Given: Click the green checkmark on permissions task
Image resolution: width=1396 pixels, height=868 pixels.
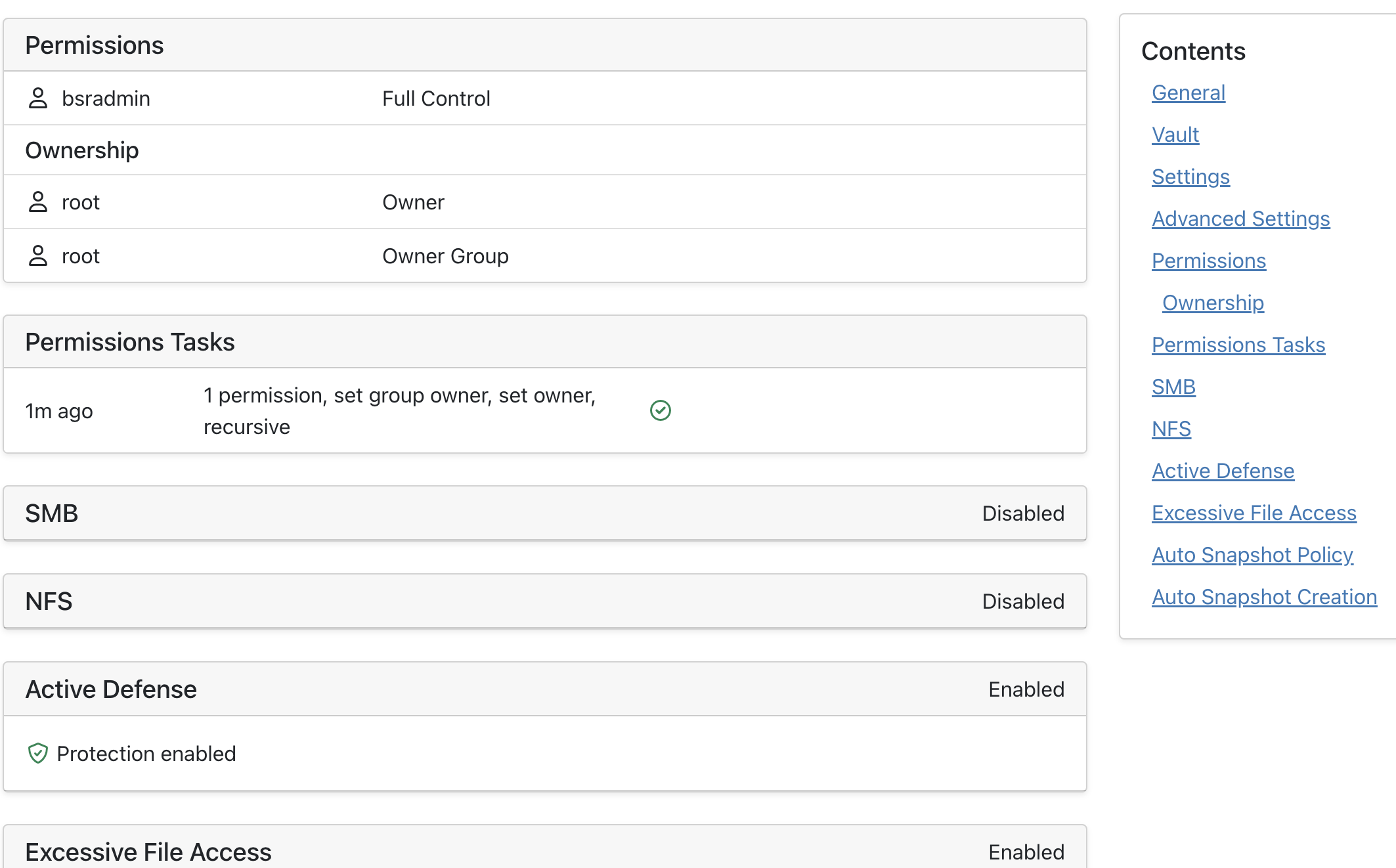Looking at the screenshot, I should tap(660, 410).
